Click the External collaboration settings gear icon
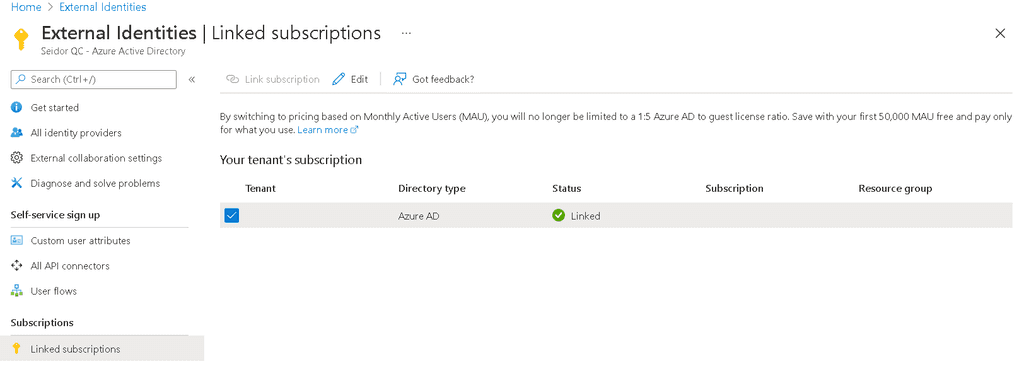Screen dimensions: 1024x371 [x=17, y=158]
